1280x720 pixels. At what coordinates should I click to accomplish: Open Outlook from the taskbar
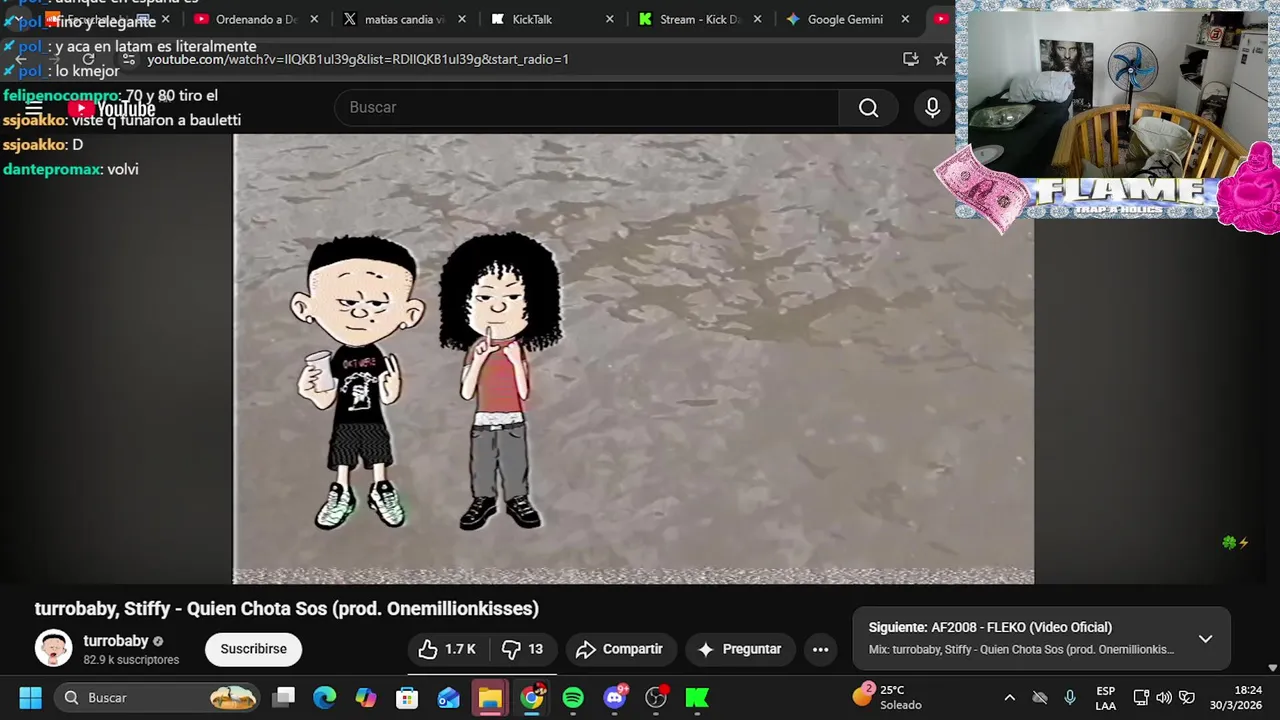[448, 697]
